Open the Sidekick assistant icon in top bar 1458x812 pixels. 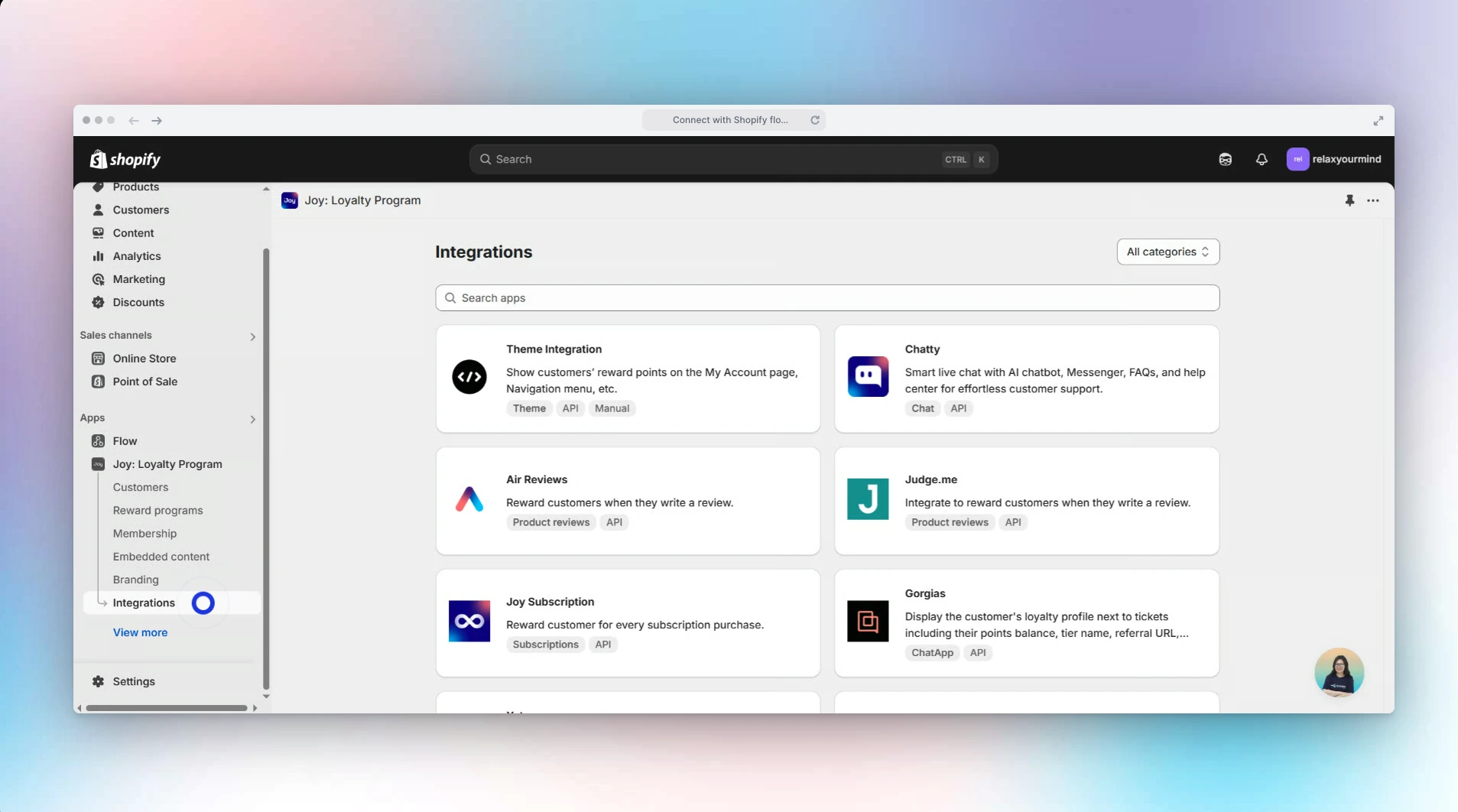coord(1225,159)
